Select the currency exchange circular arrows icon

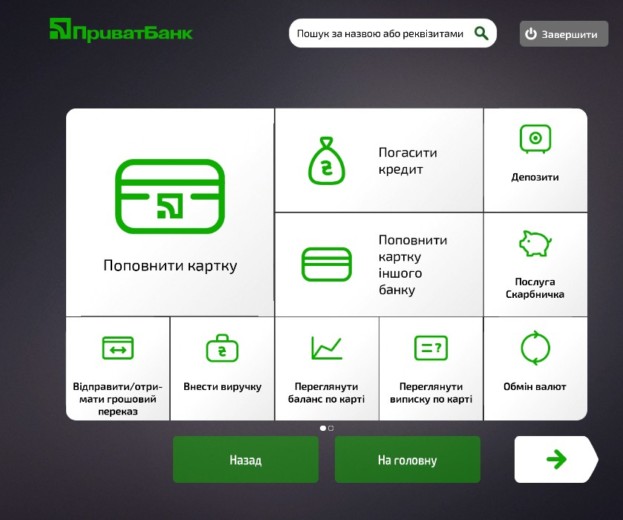tap(535, 348)
